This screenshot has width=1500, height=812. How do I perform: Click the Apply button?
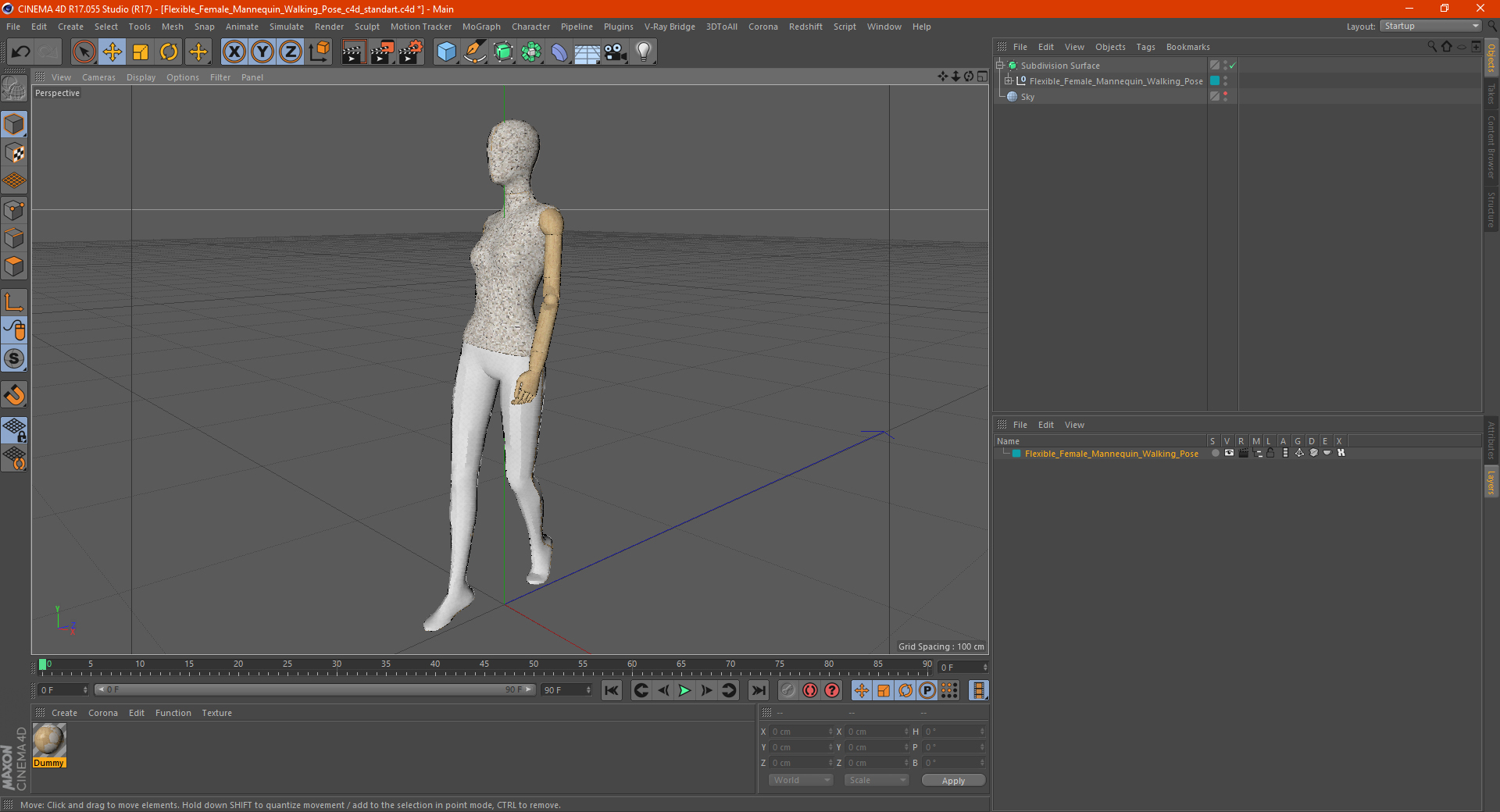(953, 781)
